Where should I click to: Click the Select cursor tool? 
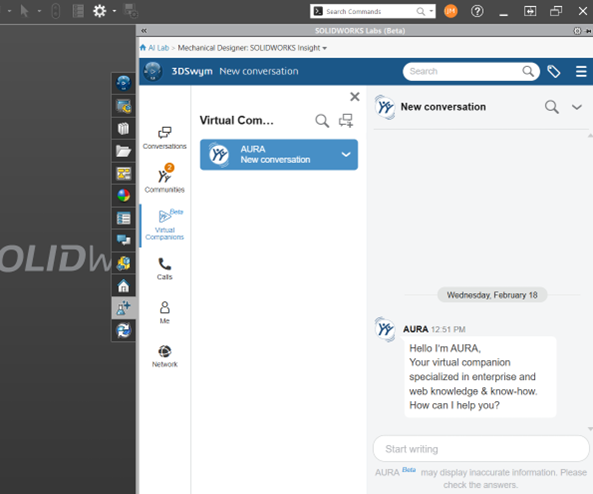[x=25, y=11]
